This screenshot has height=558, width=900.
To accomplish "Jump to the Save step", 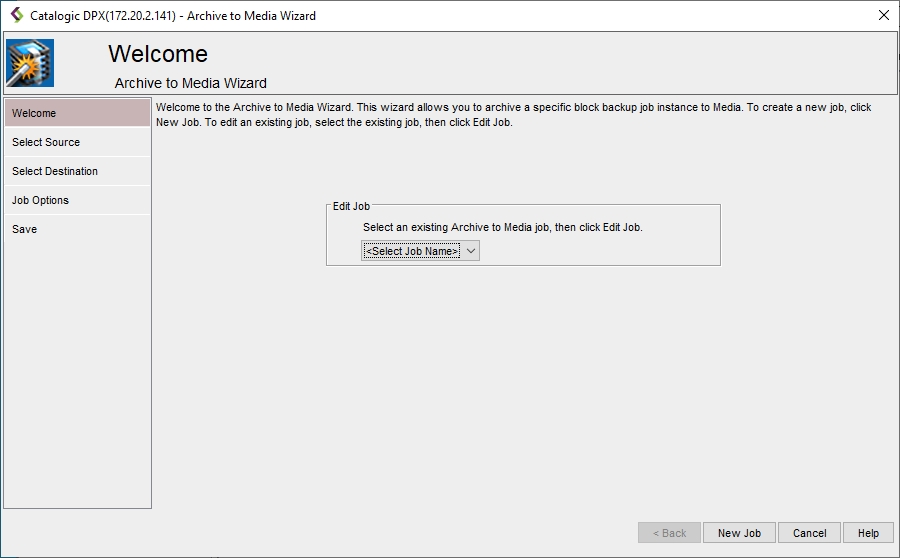I will click(77, 229).
